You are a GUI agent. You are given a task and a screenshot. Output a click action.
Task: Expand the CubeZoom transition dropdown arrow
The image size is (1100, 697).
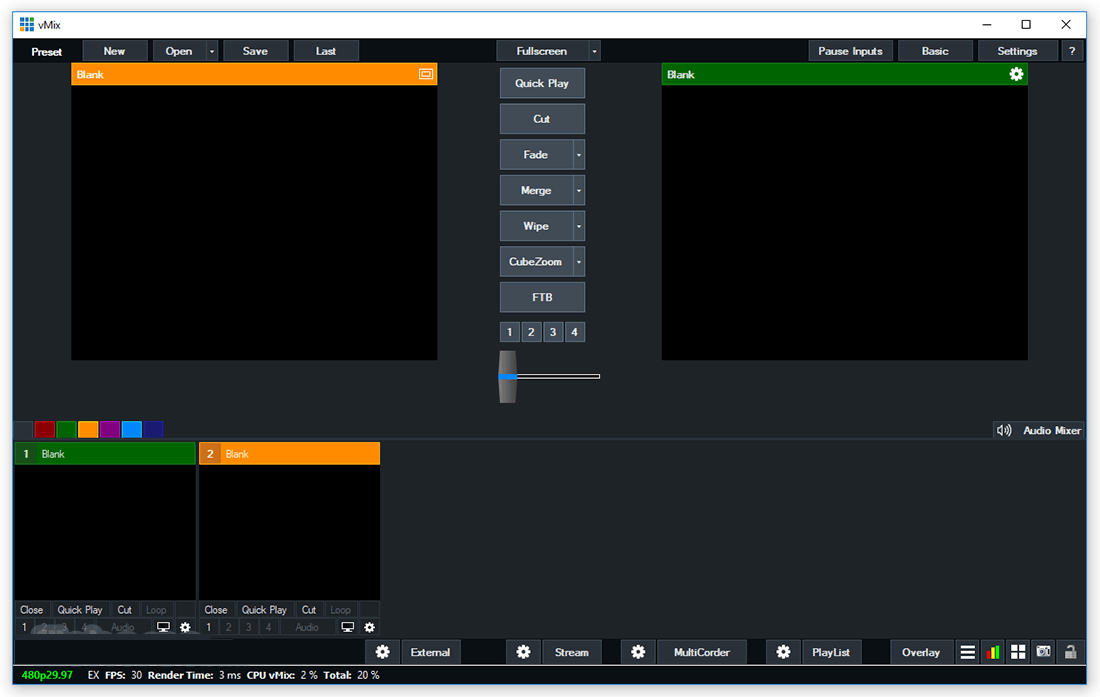[579, 262]
